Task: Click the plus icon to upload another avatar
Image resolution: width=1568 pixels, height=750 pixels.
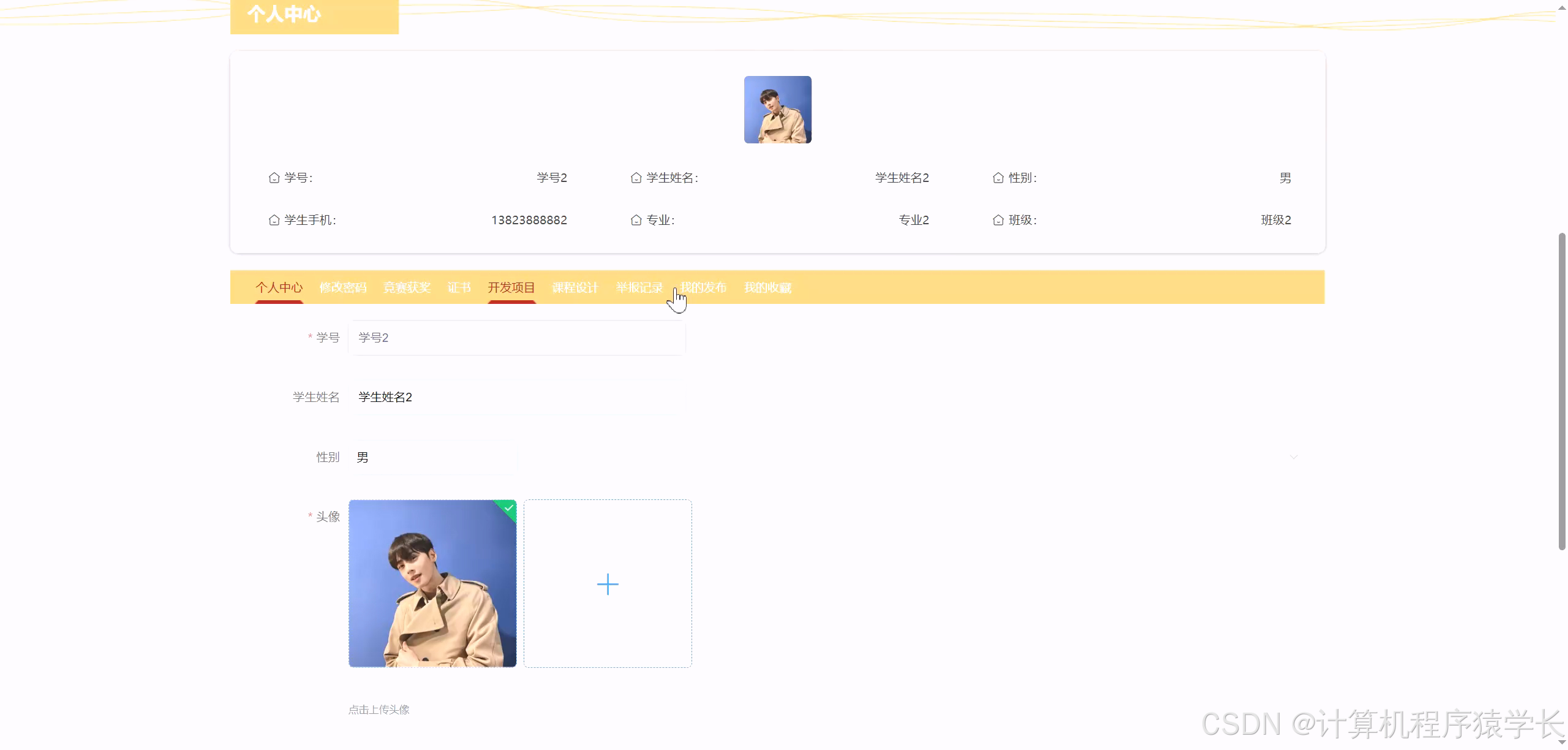Action: coord(607,583)
